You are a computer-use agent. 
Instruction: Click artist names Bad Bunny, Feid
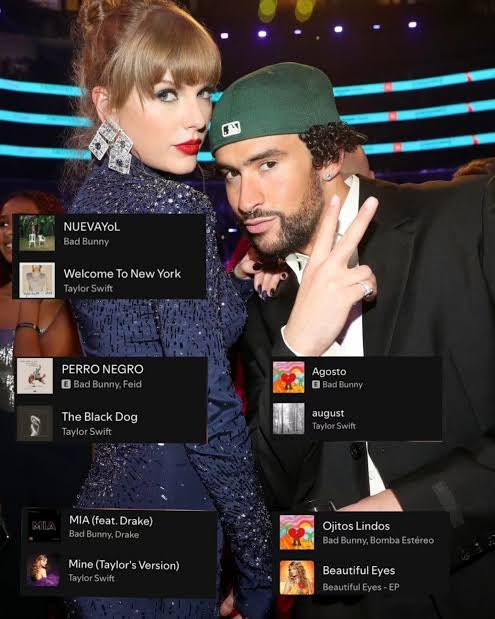pos(107,384)
